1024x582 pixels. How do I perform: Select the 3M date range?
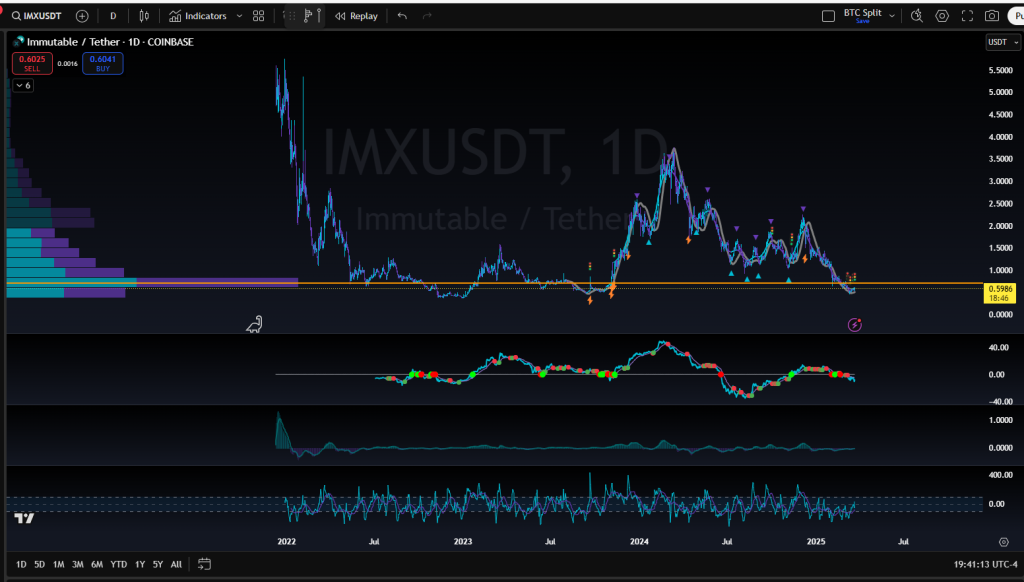[77, 564]
